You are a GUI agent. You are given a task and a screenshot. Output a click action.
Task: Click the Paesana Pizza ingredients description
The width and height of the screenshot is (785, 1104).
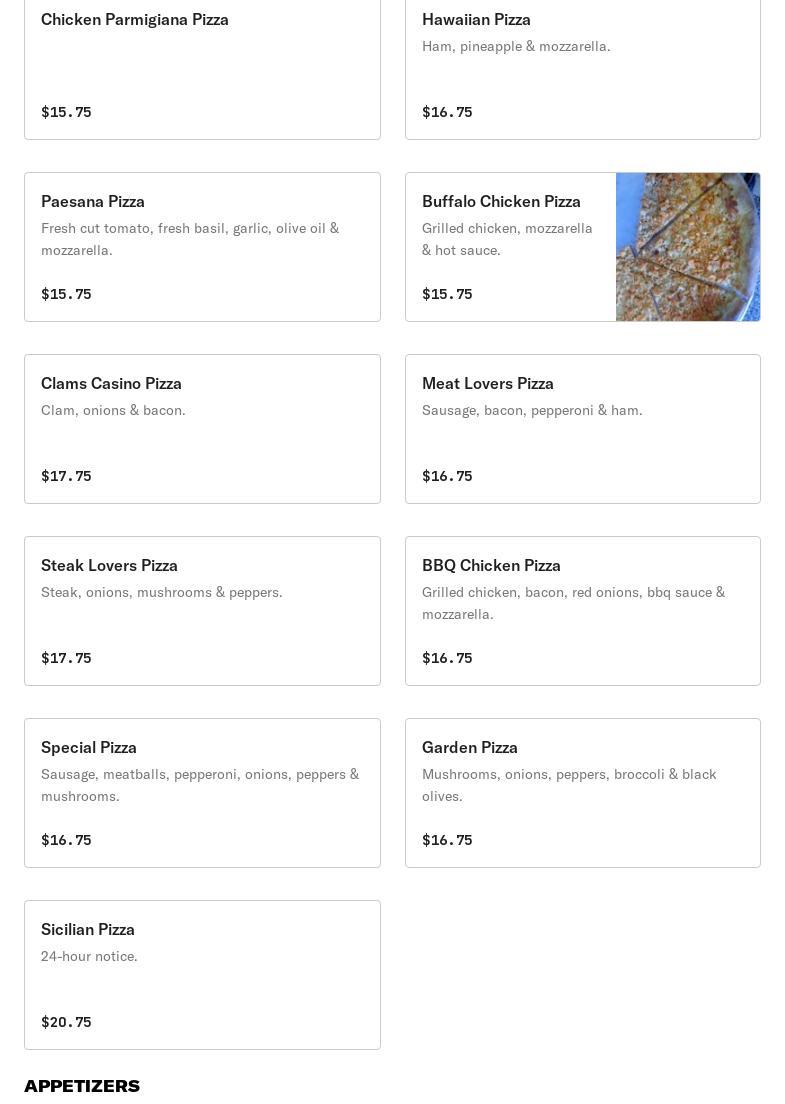(190, 239)
